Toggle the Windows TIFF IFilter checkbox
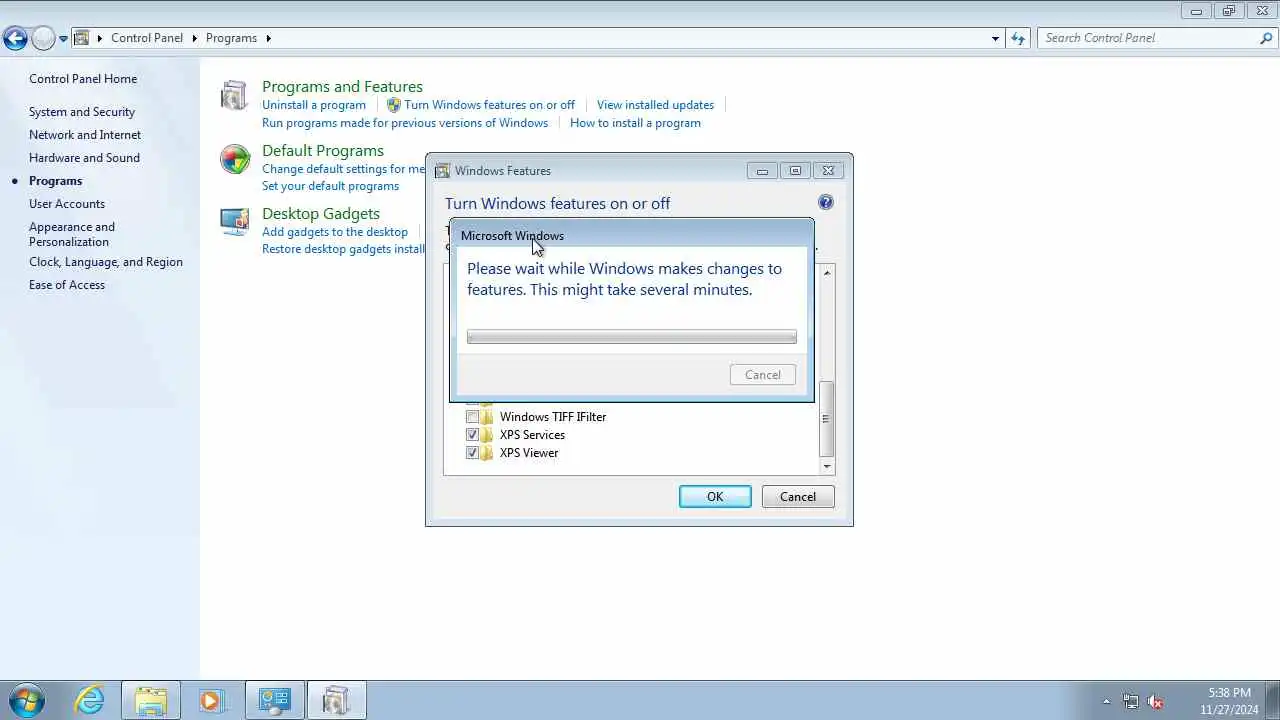The image size is (1280, 720). coord(472,417)
